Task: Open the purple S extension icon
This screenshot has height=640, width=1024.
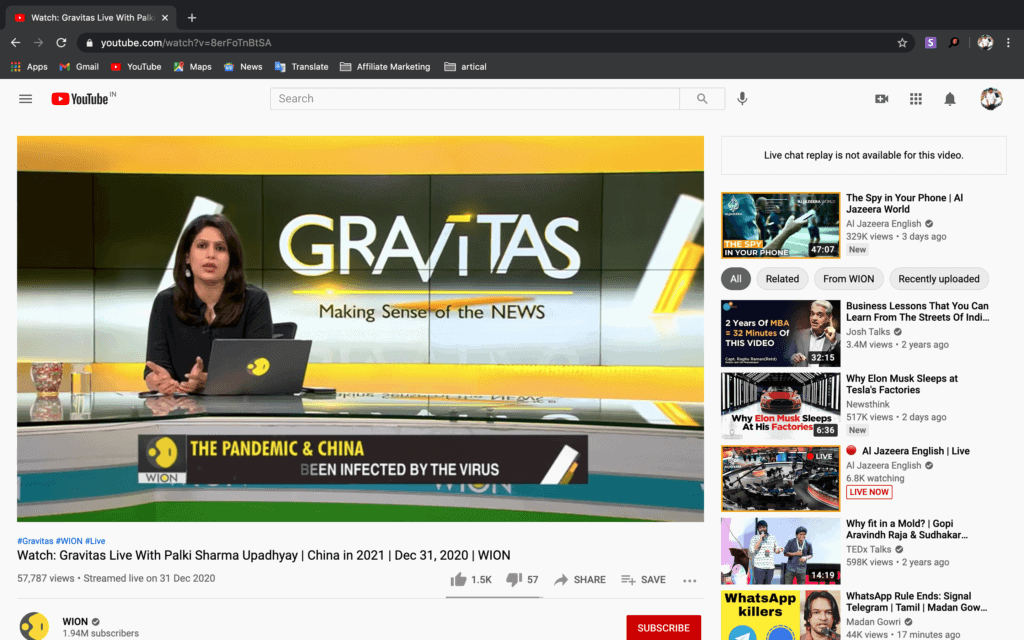Action: [x=931, y=42]
